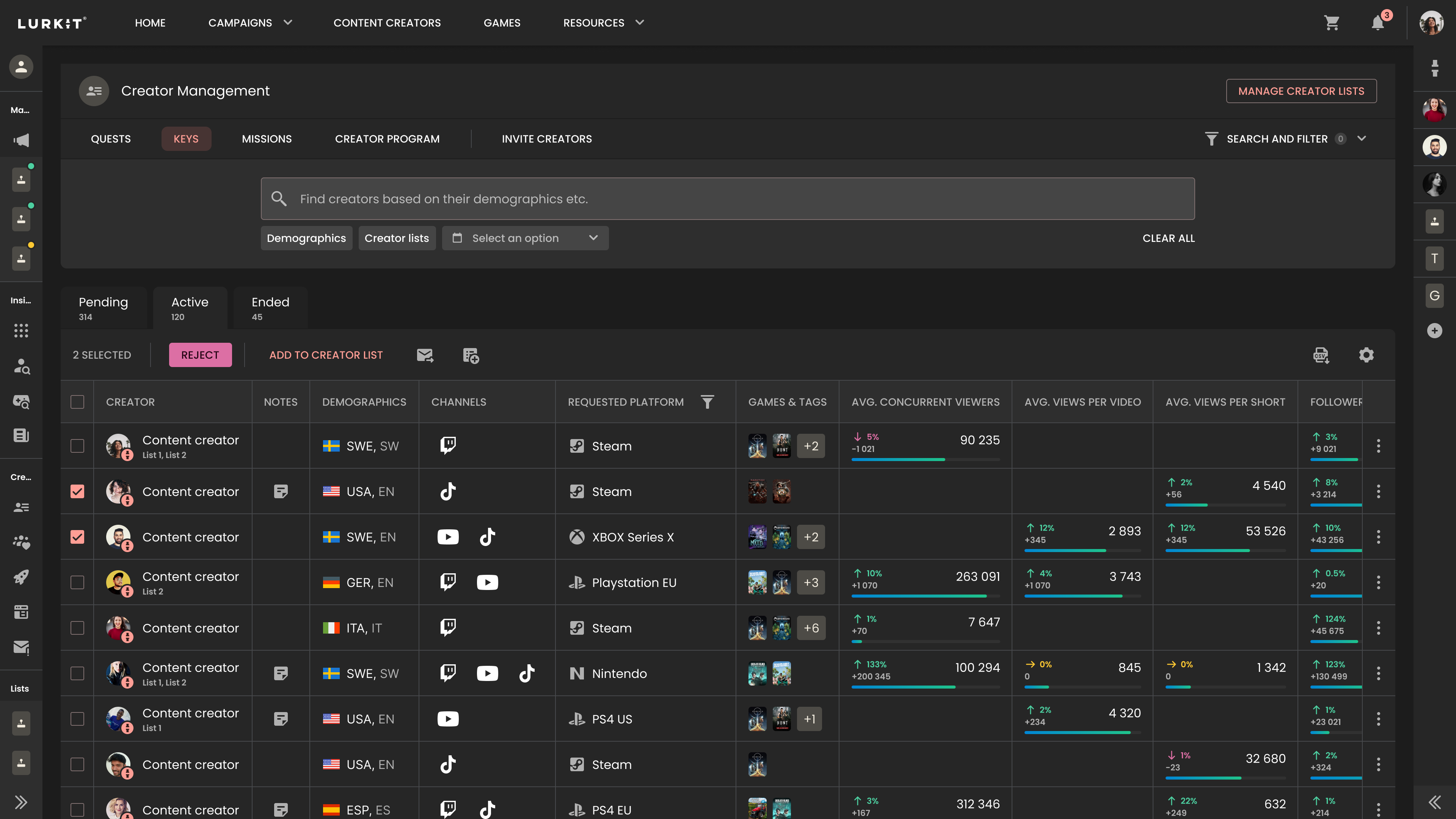Open the notes icon on the SWE, SW creator row

[x=281, y=673]
